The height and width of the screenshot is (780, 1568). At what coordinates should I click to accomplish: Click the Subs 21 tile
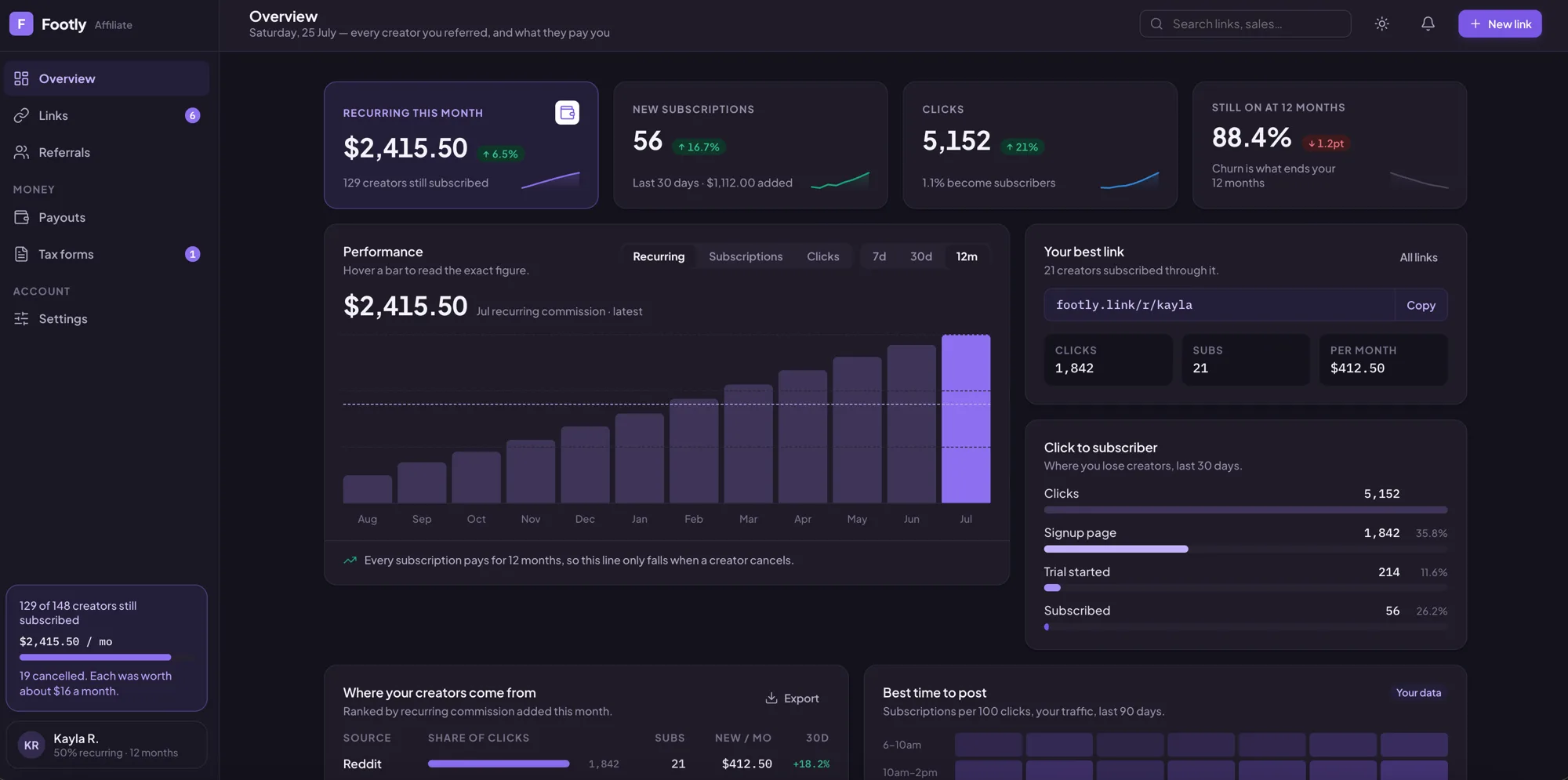coord(1246,360)
